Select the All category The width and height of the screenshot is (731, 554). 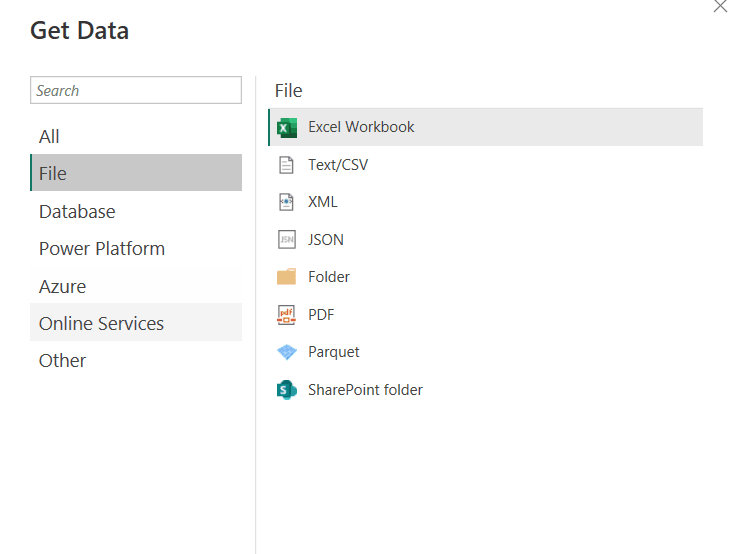tap(136, 137)
